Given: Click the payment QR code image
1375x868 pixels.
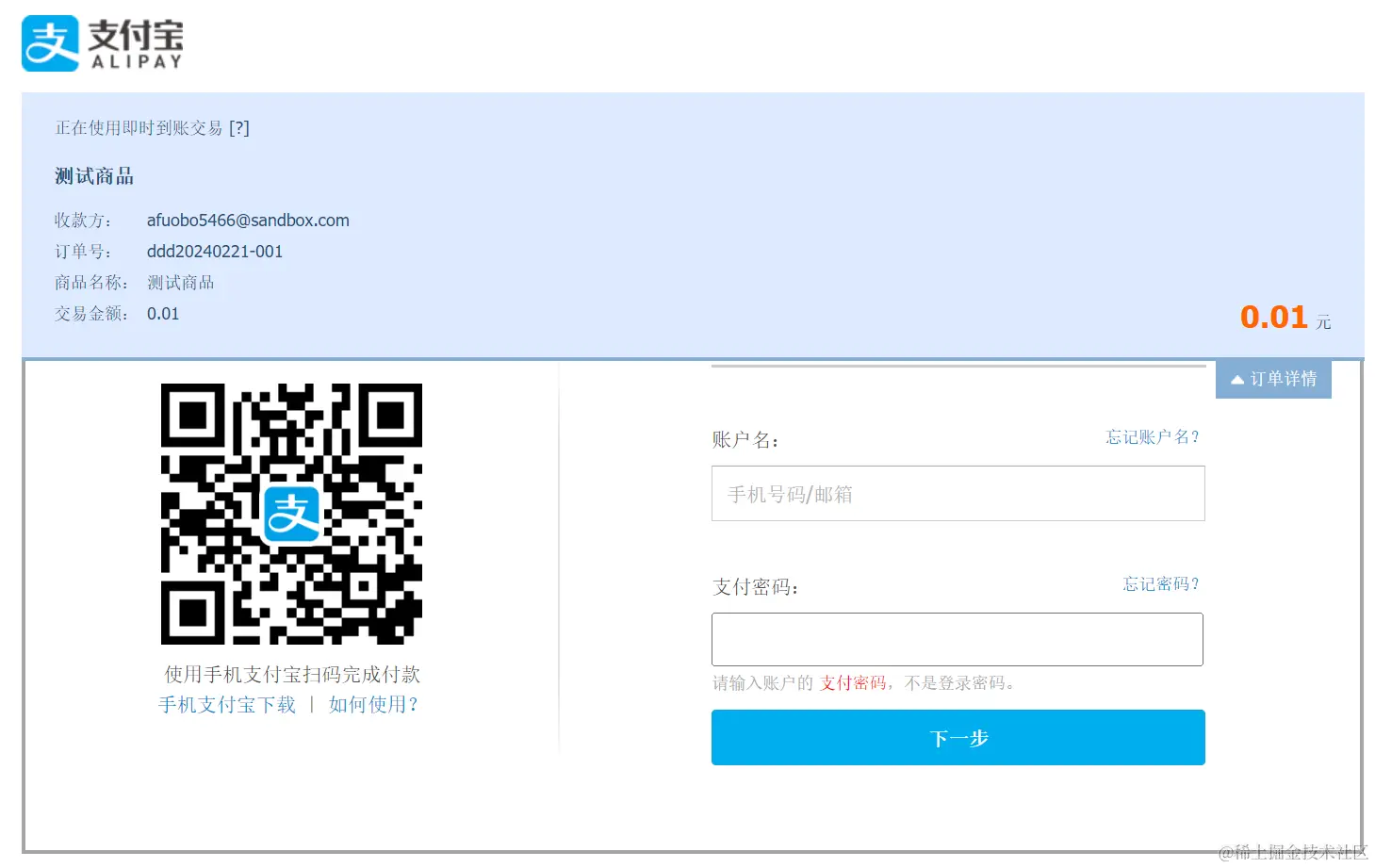Looking at the screenshot, I should (x=291, y=514).
